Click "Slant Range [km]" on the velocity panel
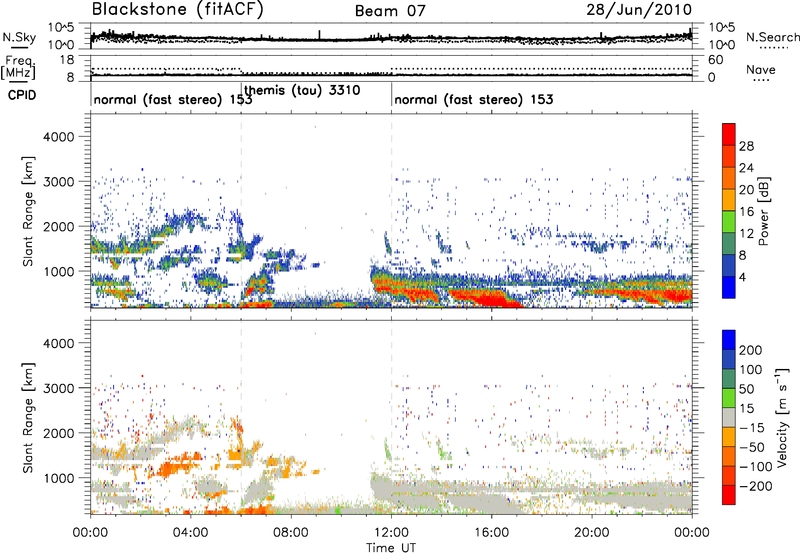 click(28, 417)
